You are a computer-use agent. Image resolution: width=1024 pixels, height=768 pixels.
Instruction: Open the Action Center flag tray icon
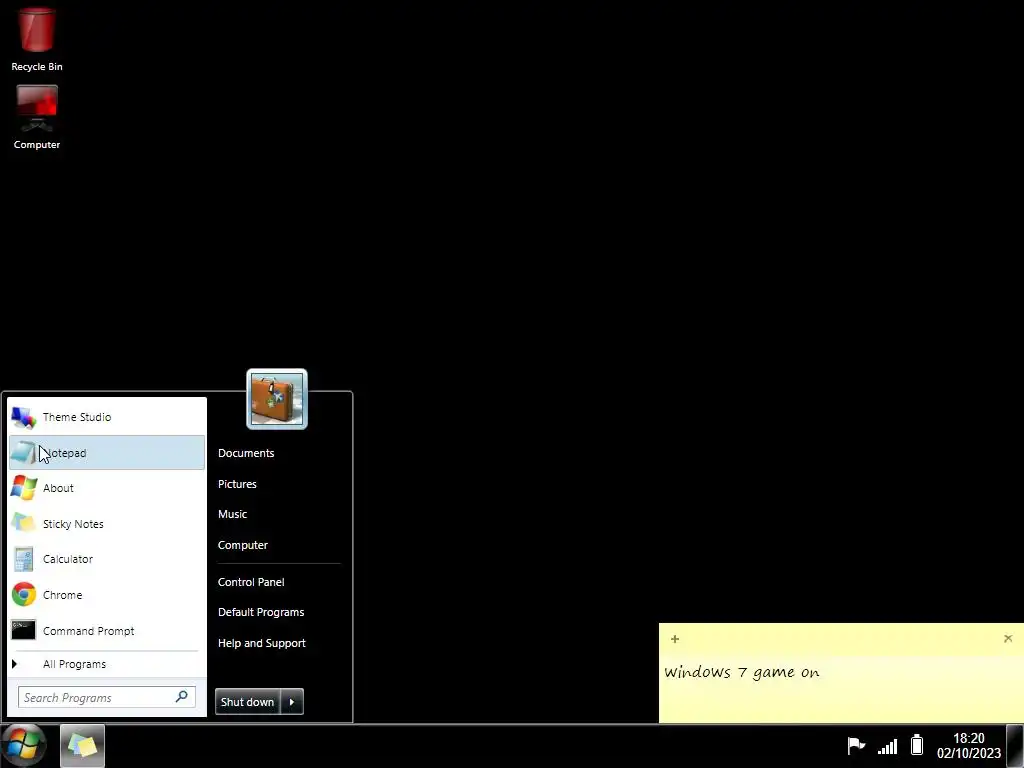(x=856, y=745)
